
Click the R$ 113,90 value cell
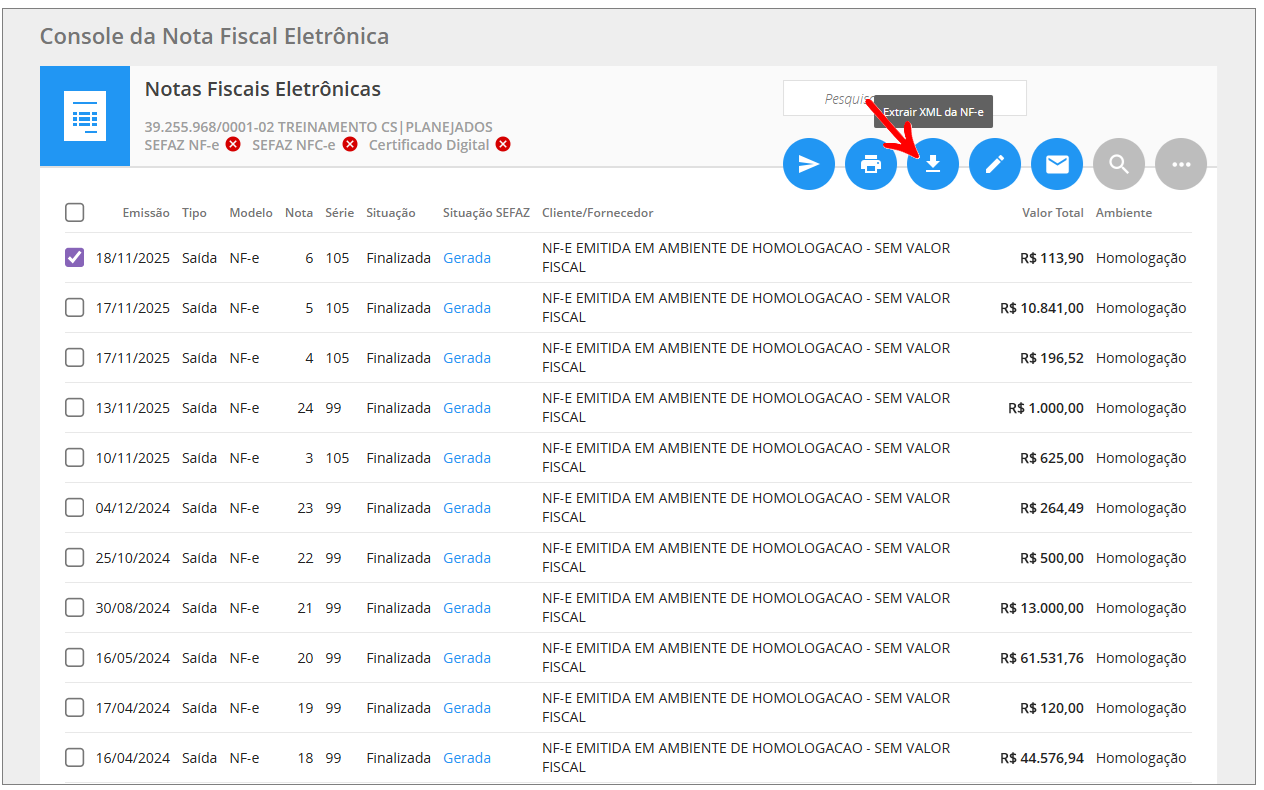coord(1052,258)
